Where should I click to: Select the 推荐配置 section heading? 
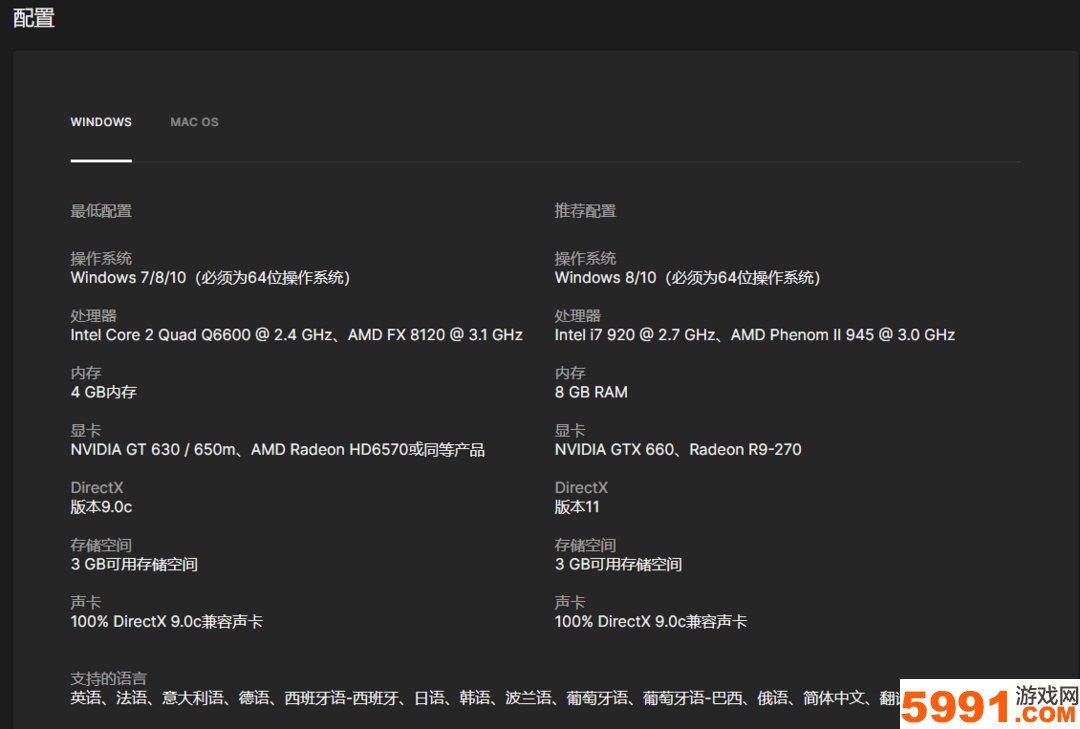pos(585,211)
